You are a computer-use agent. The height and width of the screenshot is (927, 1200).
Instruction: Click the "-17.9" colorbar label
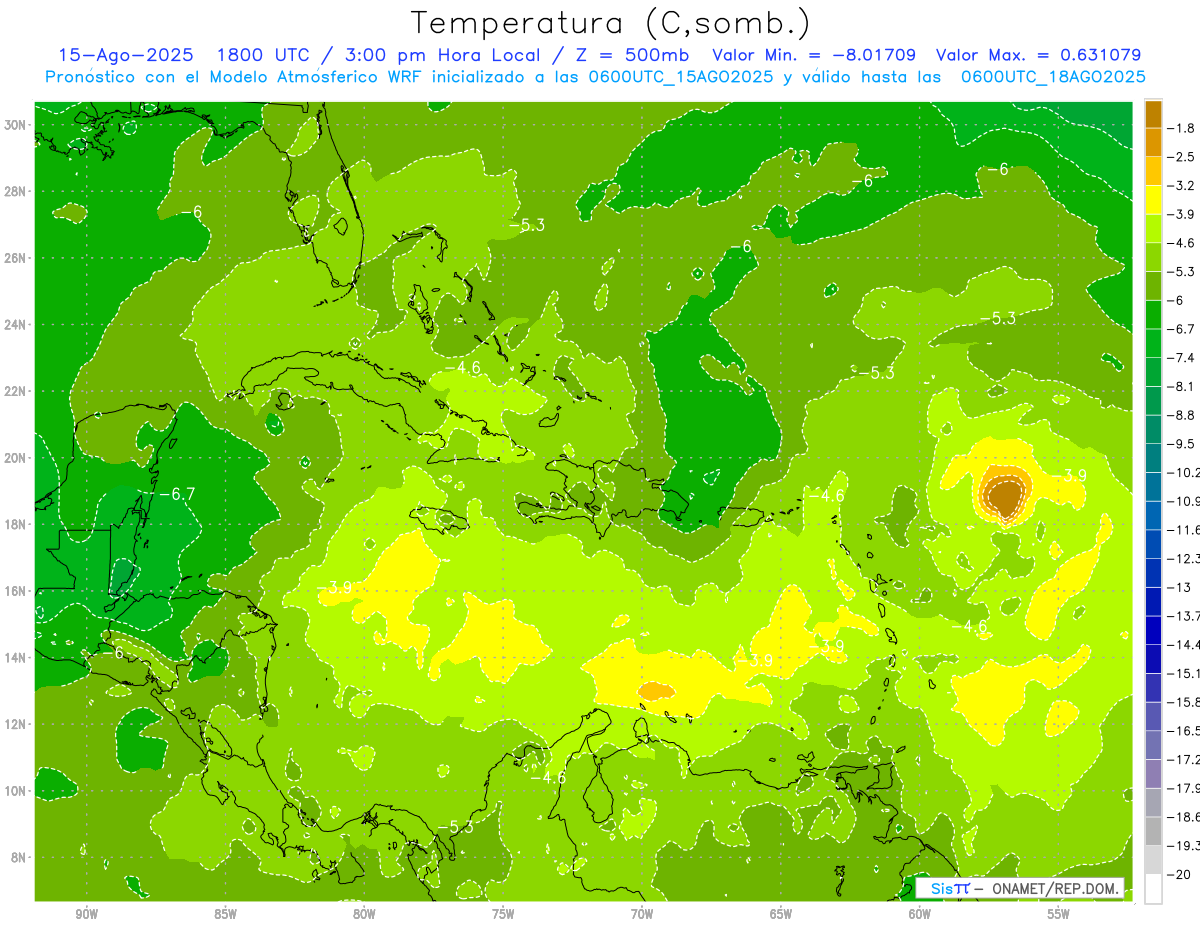pos(1183,788)
